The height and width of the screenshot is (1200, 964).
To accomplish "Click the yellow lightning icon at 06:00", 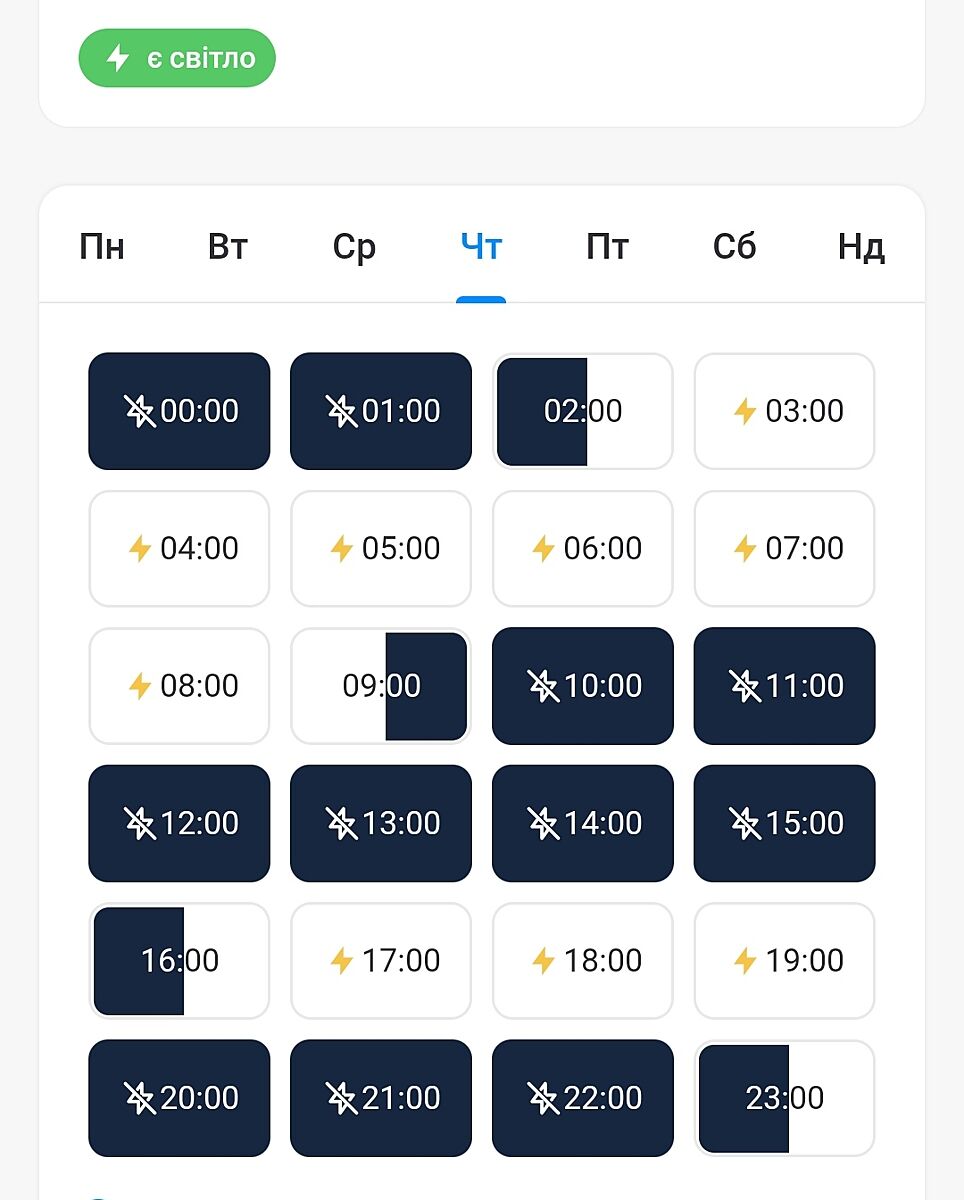I will point(543,548).
